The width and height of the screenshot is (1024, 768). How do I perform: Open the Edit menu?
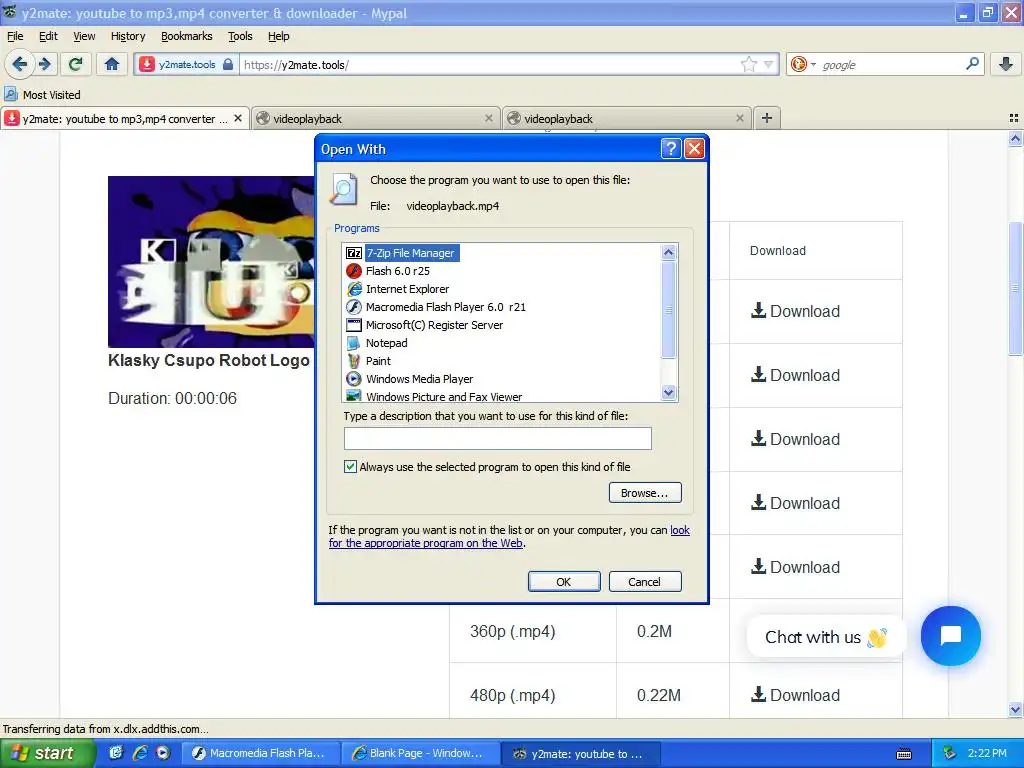click(x=48, y=36)
